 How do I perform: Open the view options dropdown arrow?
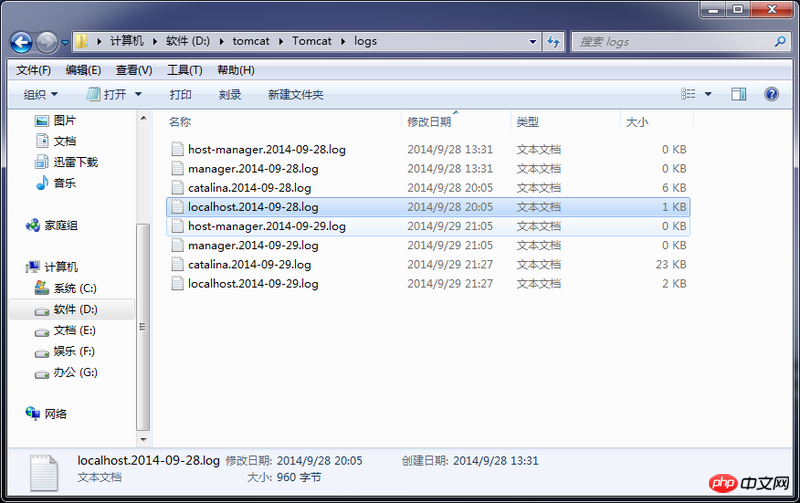708,94
